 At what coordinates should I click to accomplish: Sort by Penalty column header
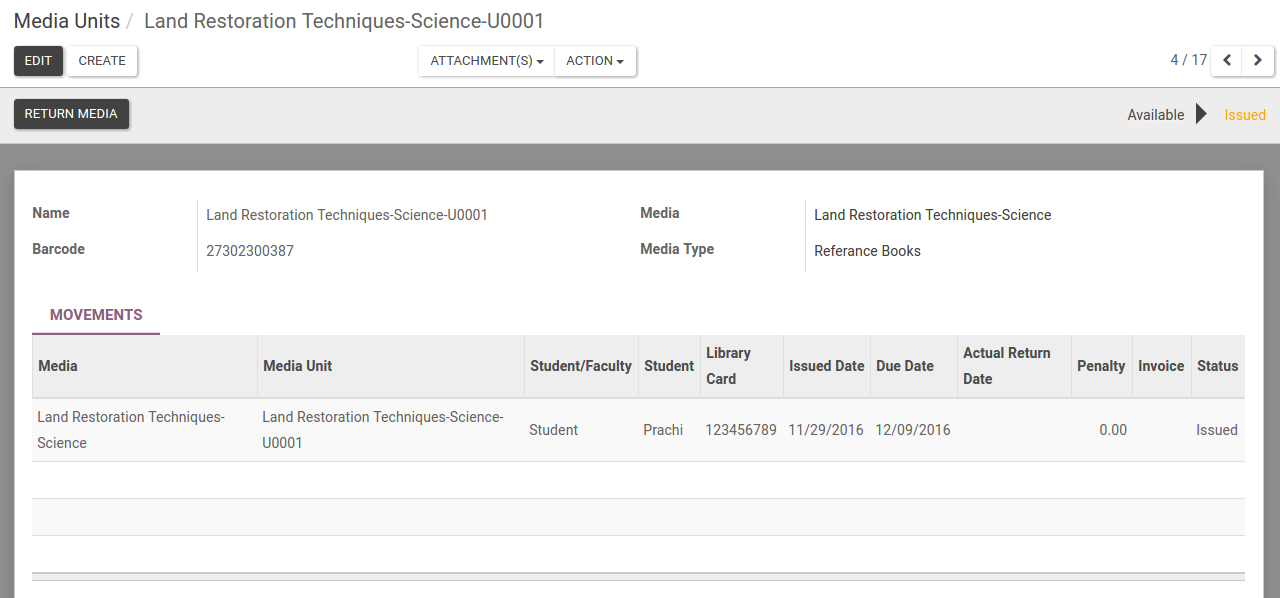point(1100,366)
